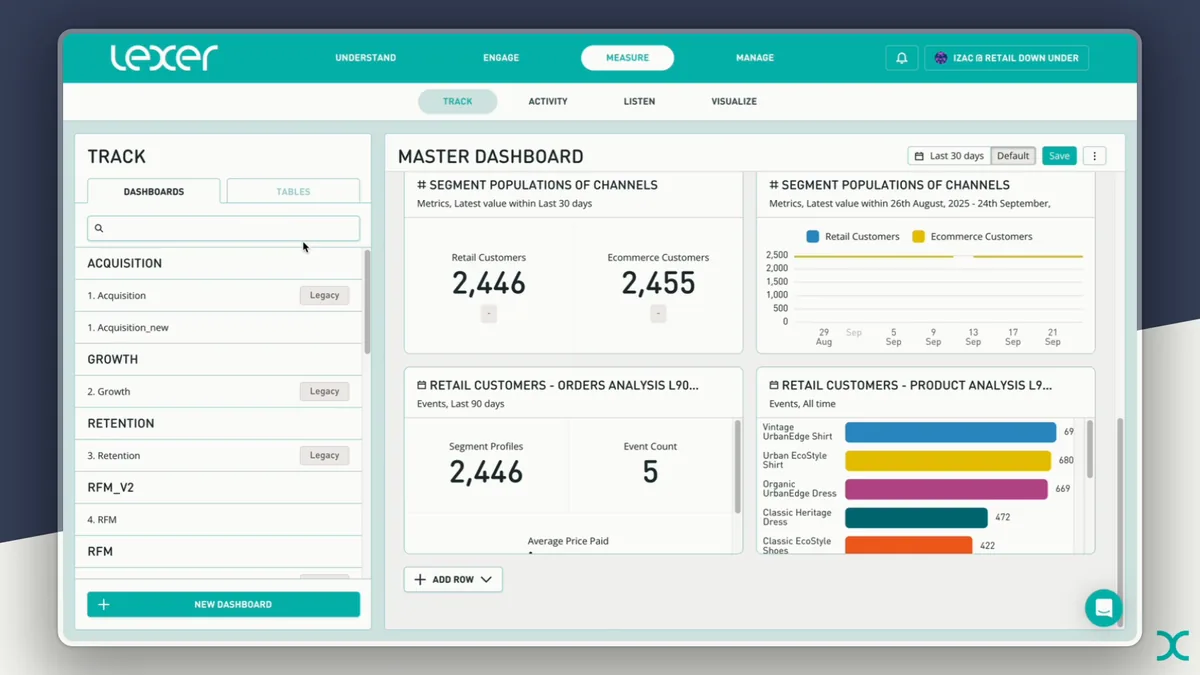Click the Classic EcoStyle Shoes orange bar
This screenshot has height=675, width=1200.
click(908, 545)
